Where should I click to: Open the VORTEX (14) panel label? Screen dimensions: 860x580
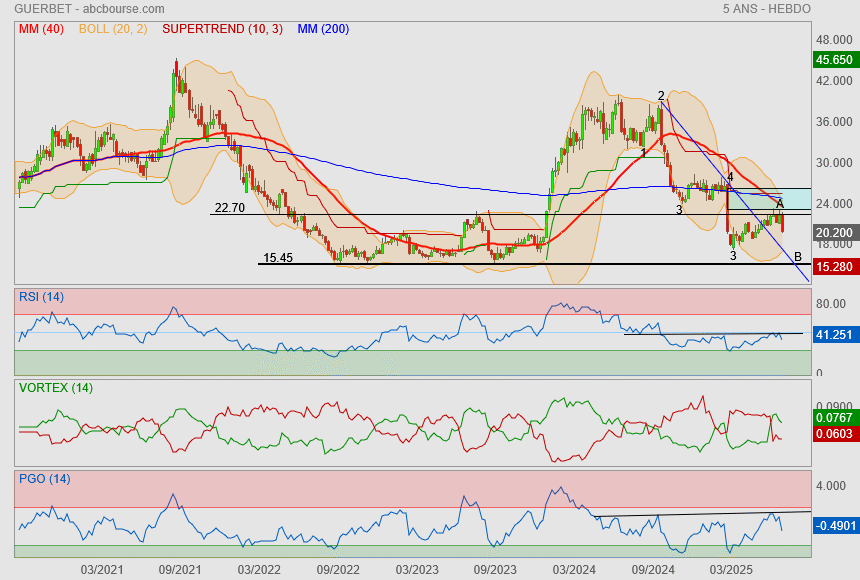coord(55,387)
